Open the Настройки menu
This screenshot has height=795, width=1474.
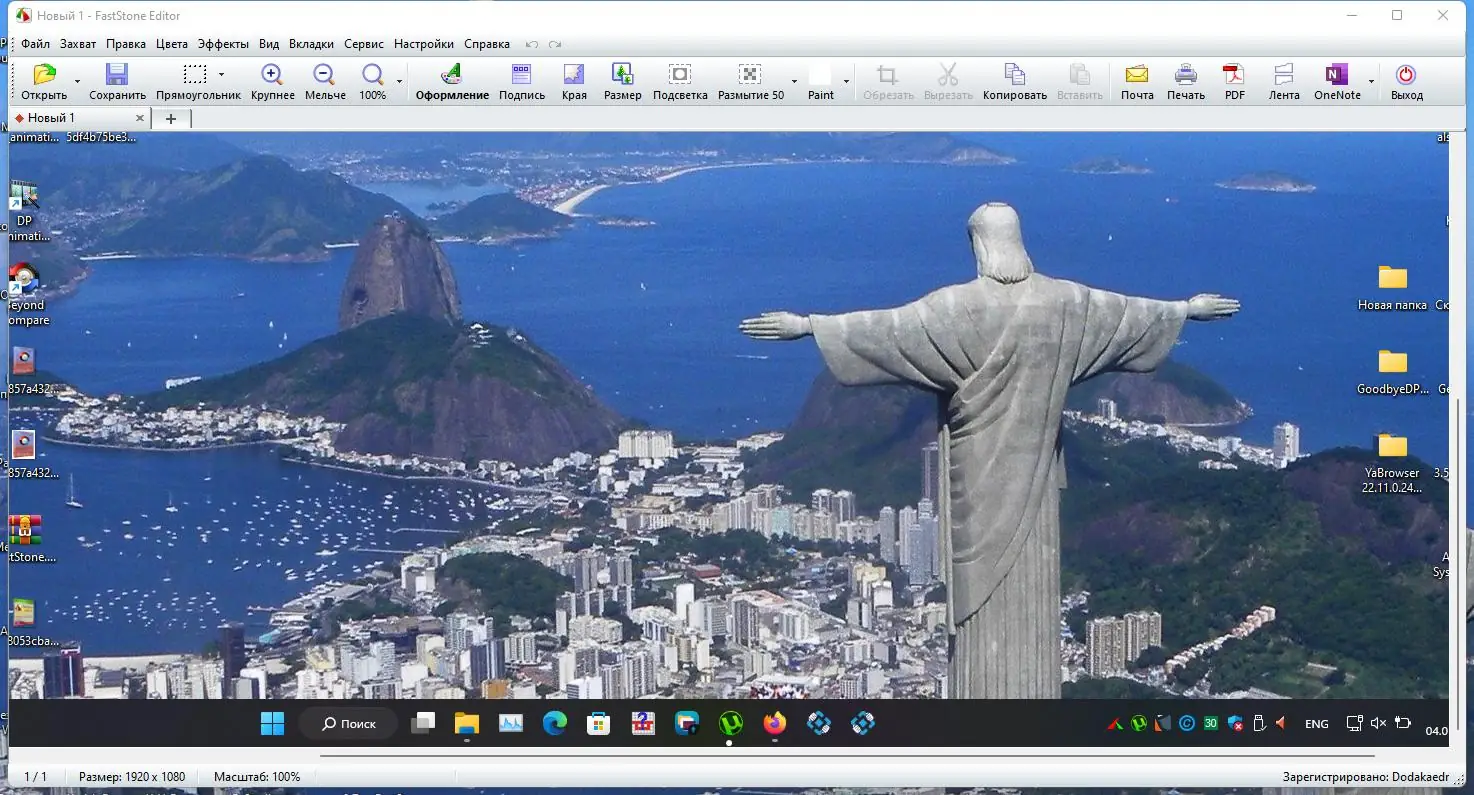(424, 44)
